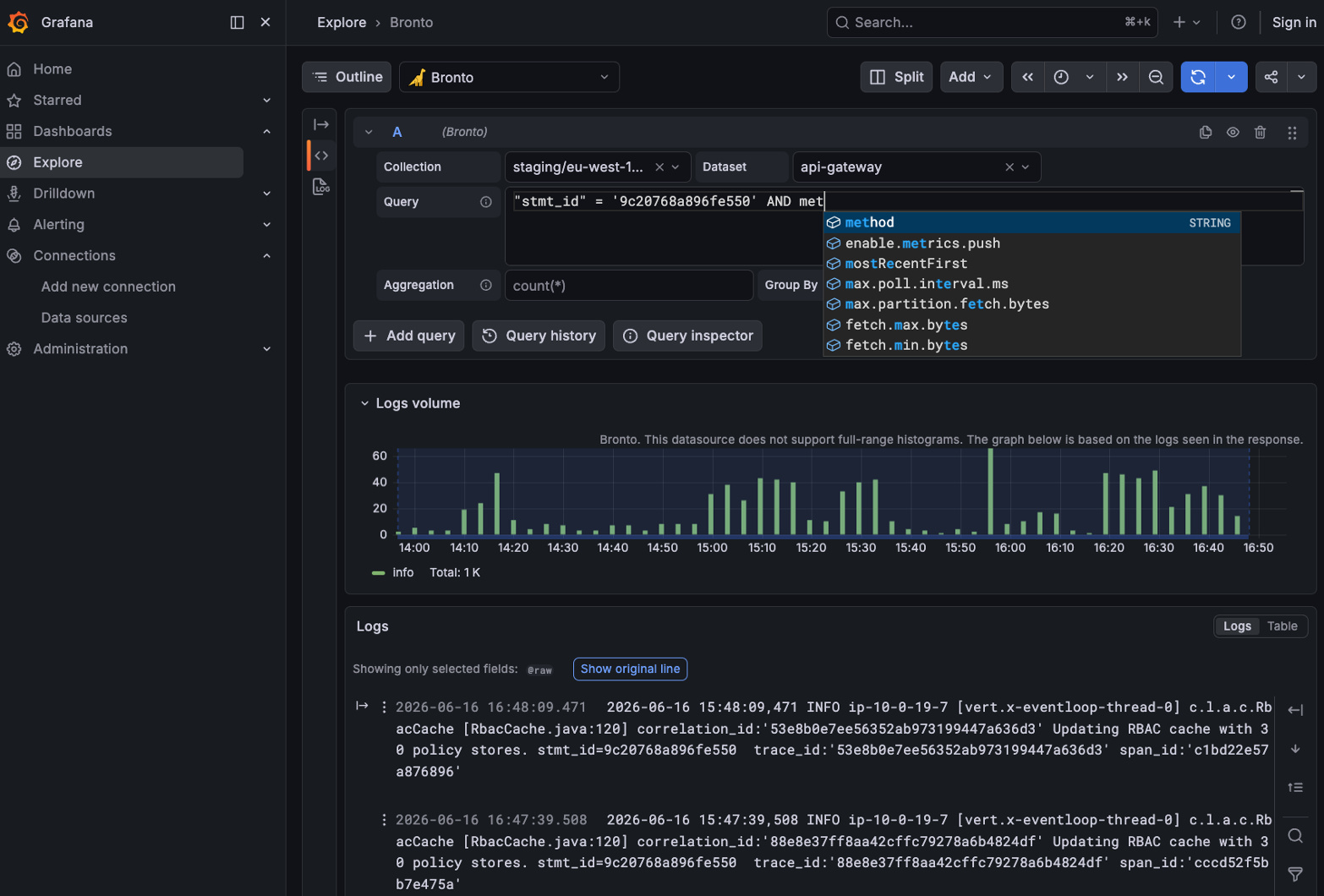Expand the Alerting chevron
1324x896 pixels.
click(x=266, y=225)
